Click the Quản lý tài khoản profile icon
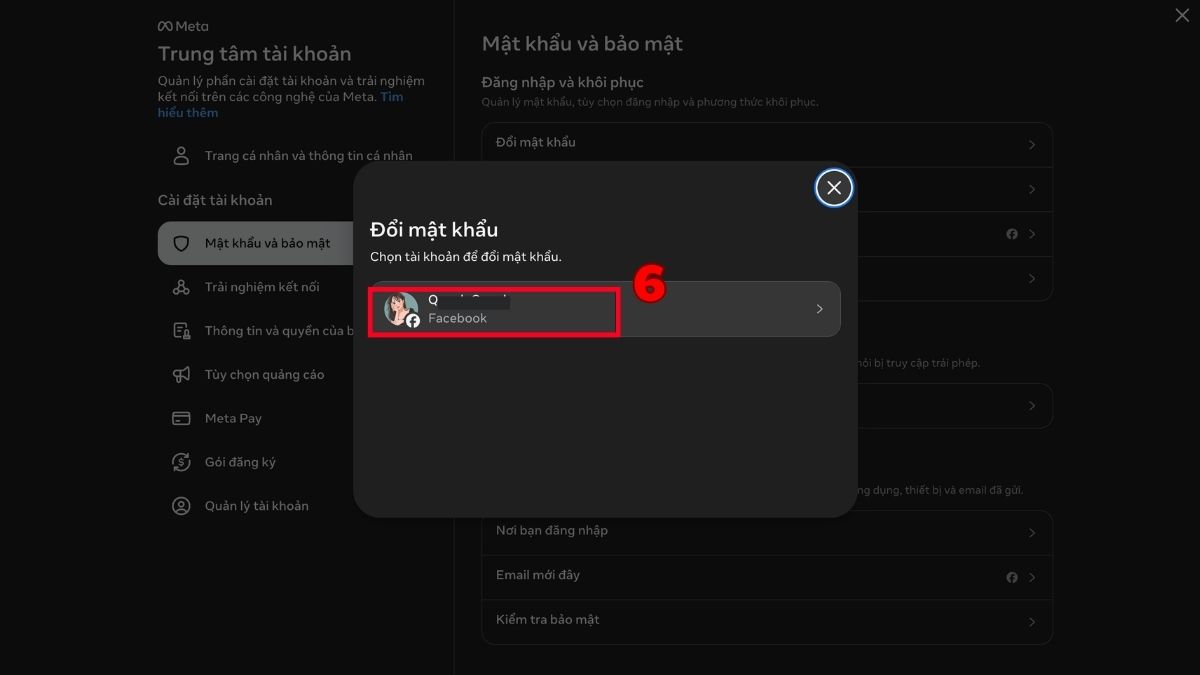This screenshot has height=675, width=1200. [181, 506]
